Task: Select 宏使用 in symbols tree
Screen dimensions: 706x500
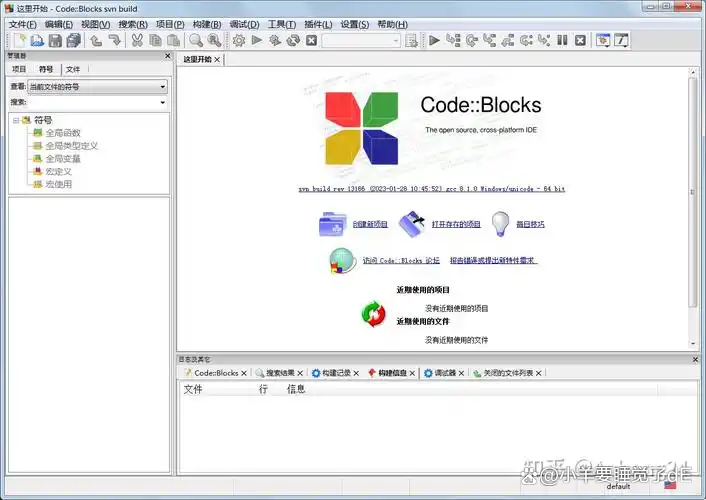Action: click(59, 184)
